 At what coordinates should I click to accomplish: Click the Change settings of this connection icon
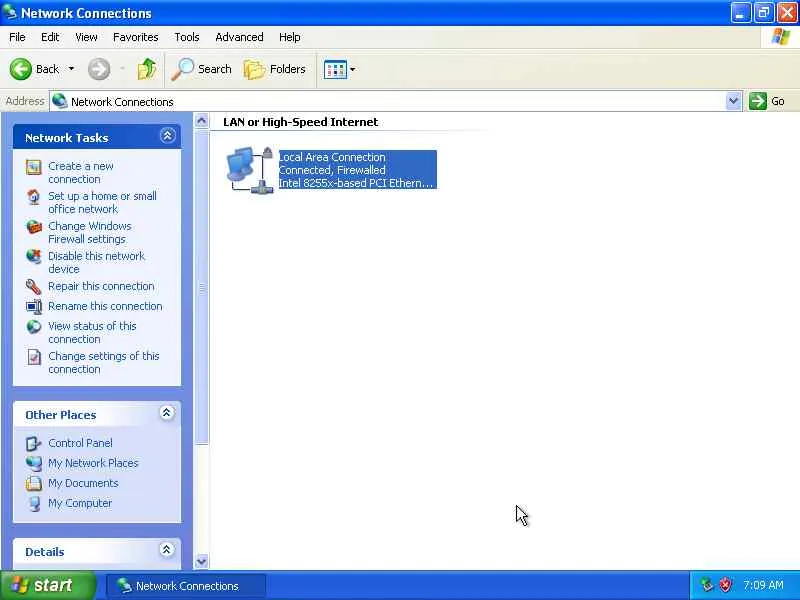(x=34, y=357)
